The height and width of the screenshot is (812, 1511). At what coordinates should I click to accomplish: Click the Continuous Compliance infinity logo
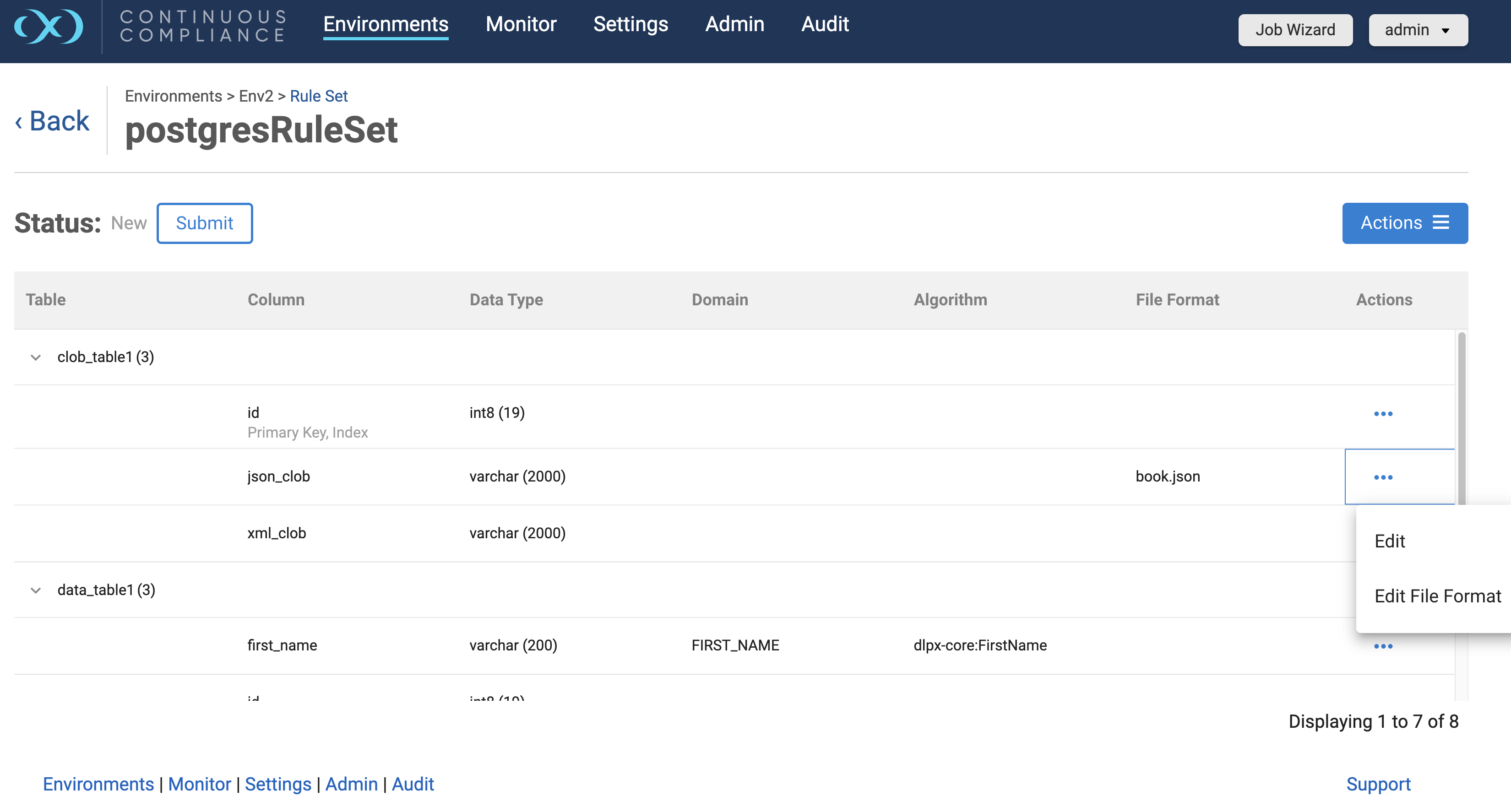pos(49,27)
